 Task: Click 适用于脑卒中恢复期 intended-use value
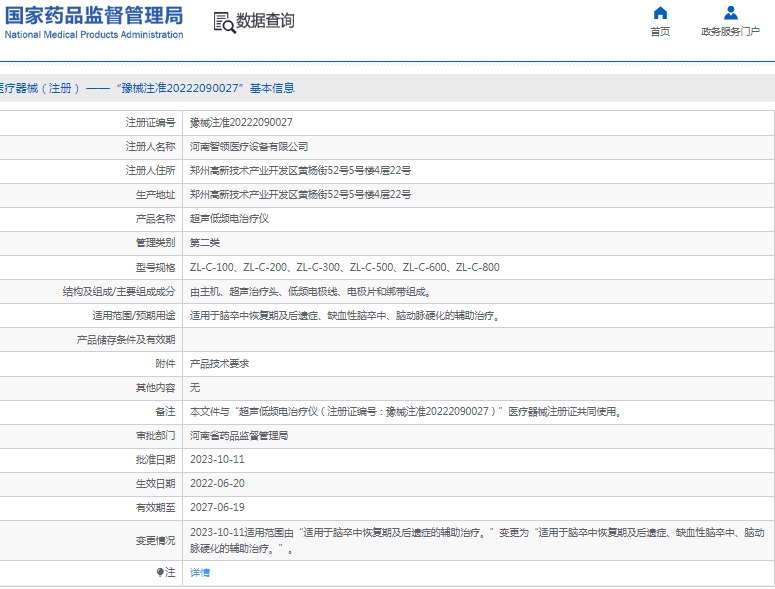(345, 315)
